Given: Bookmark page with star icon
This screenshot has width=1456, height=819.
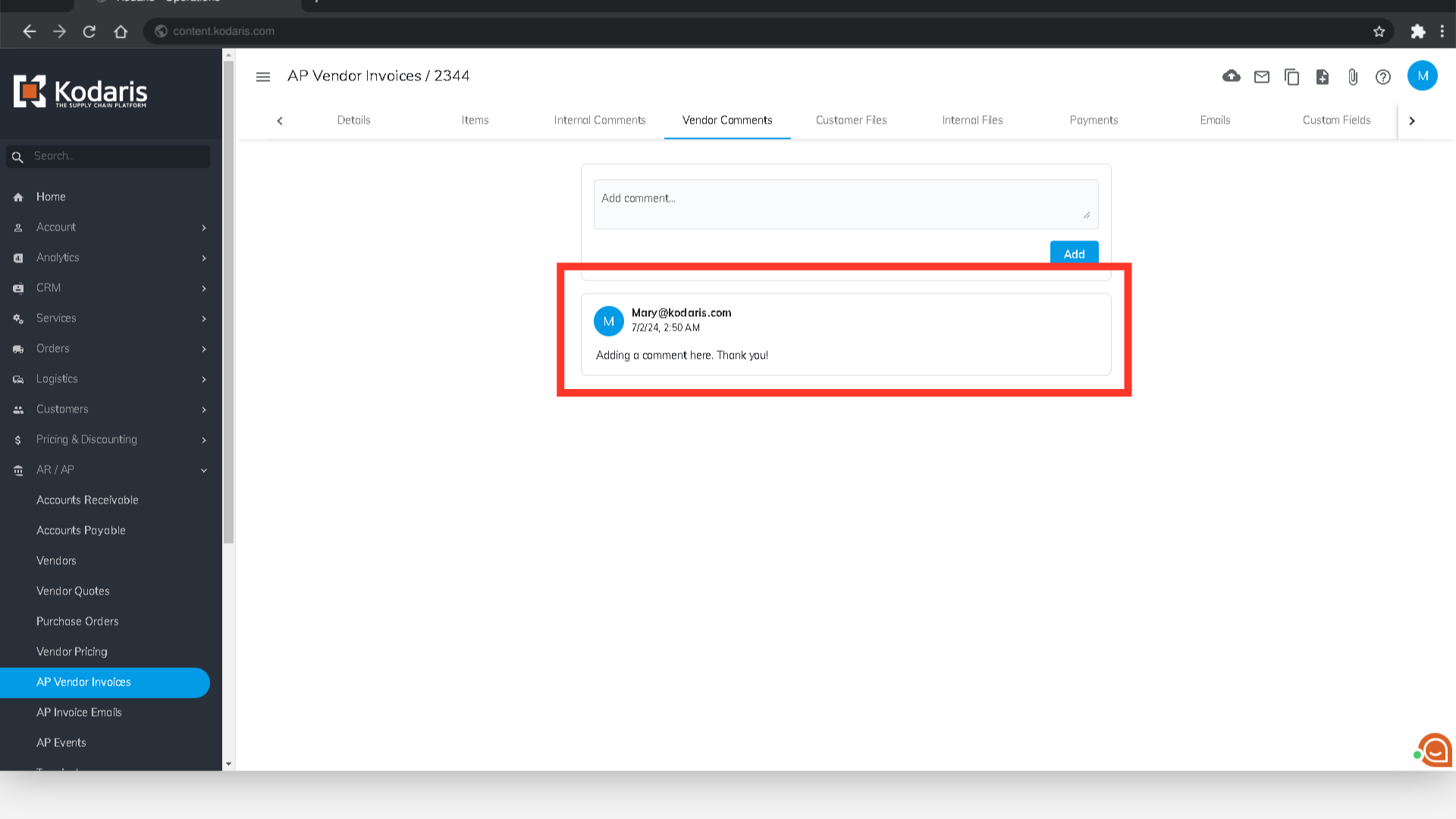Looking at the screenshot, I should coord(1379,31).
